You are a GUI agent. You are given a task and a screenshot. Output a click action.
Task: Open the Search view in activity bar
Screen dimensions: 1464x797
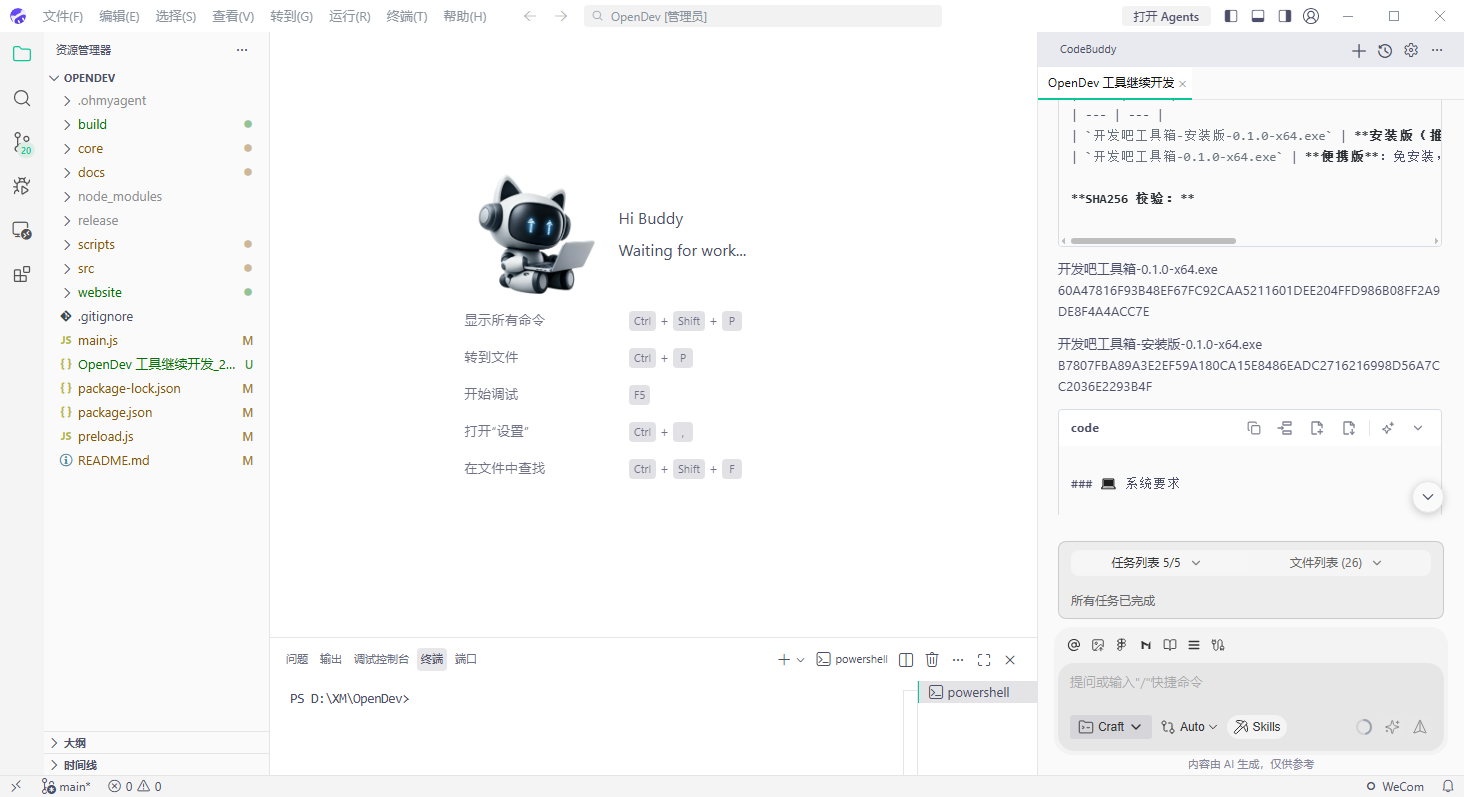(21, 98)
